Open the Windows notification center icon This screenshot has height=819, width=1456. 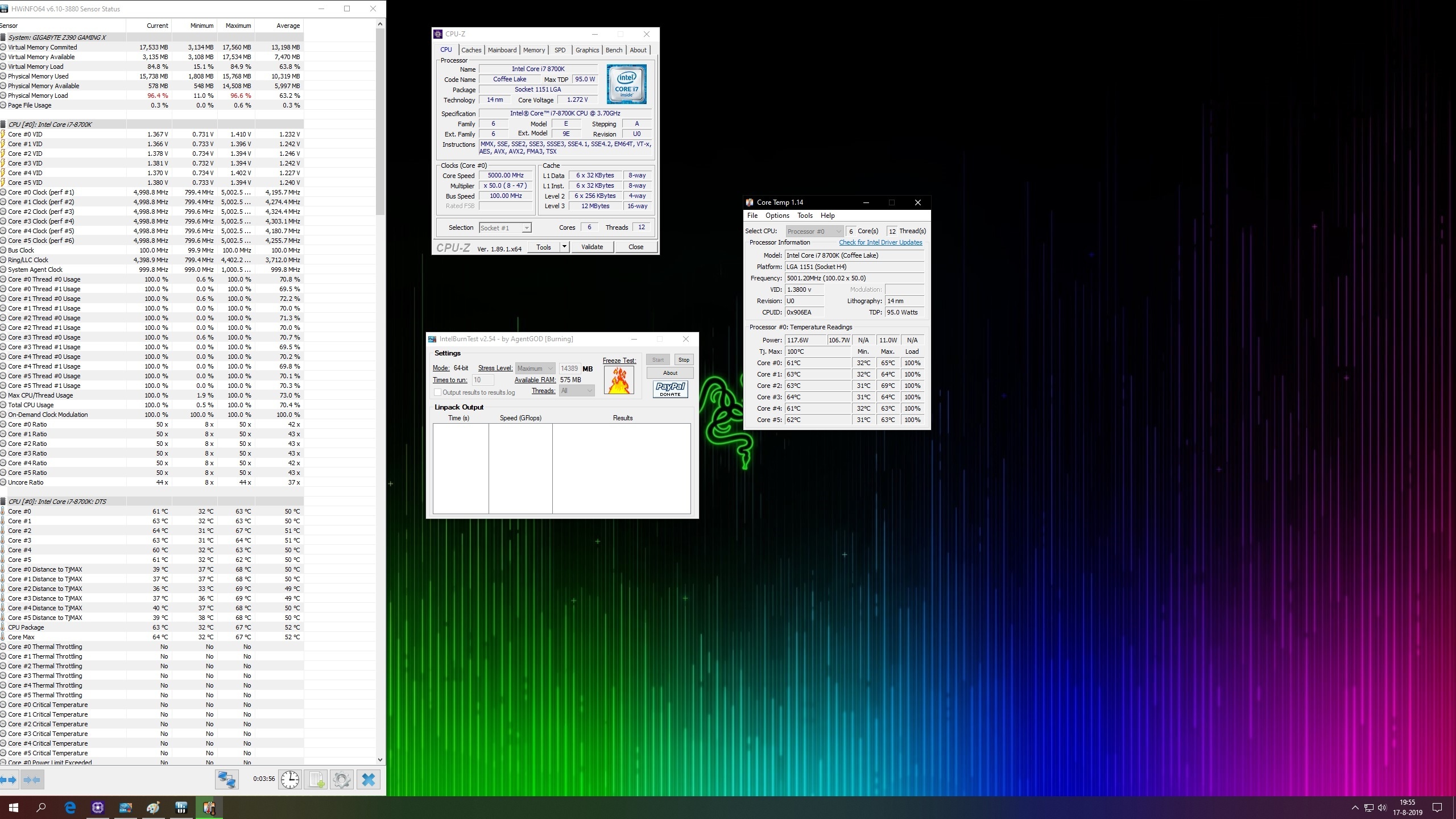pyautogui.click(x=1437, y=808)
